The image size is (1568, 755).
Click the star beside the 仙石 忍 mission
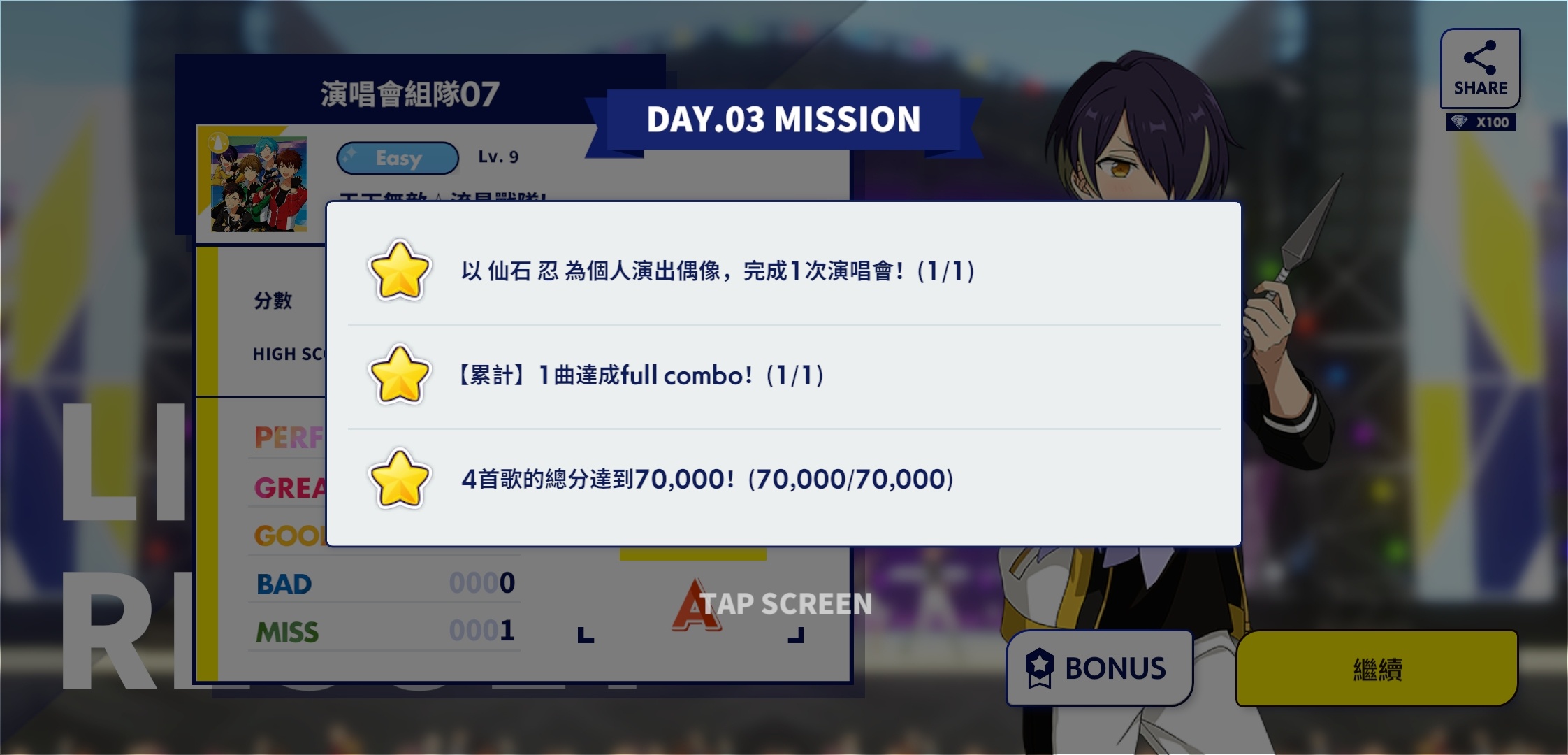tap(399, 271)
